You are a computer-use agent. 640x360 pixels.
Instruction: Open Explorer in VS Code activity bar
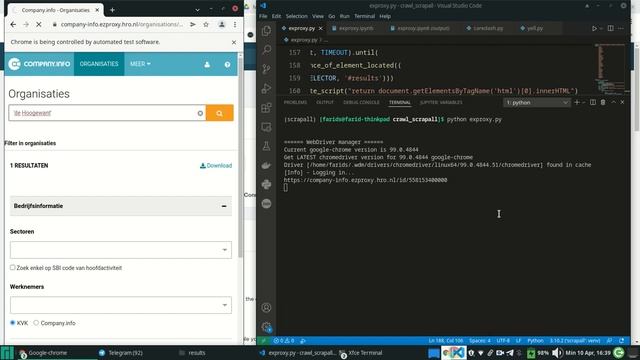[x=266, y=31]
